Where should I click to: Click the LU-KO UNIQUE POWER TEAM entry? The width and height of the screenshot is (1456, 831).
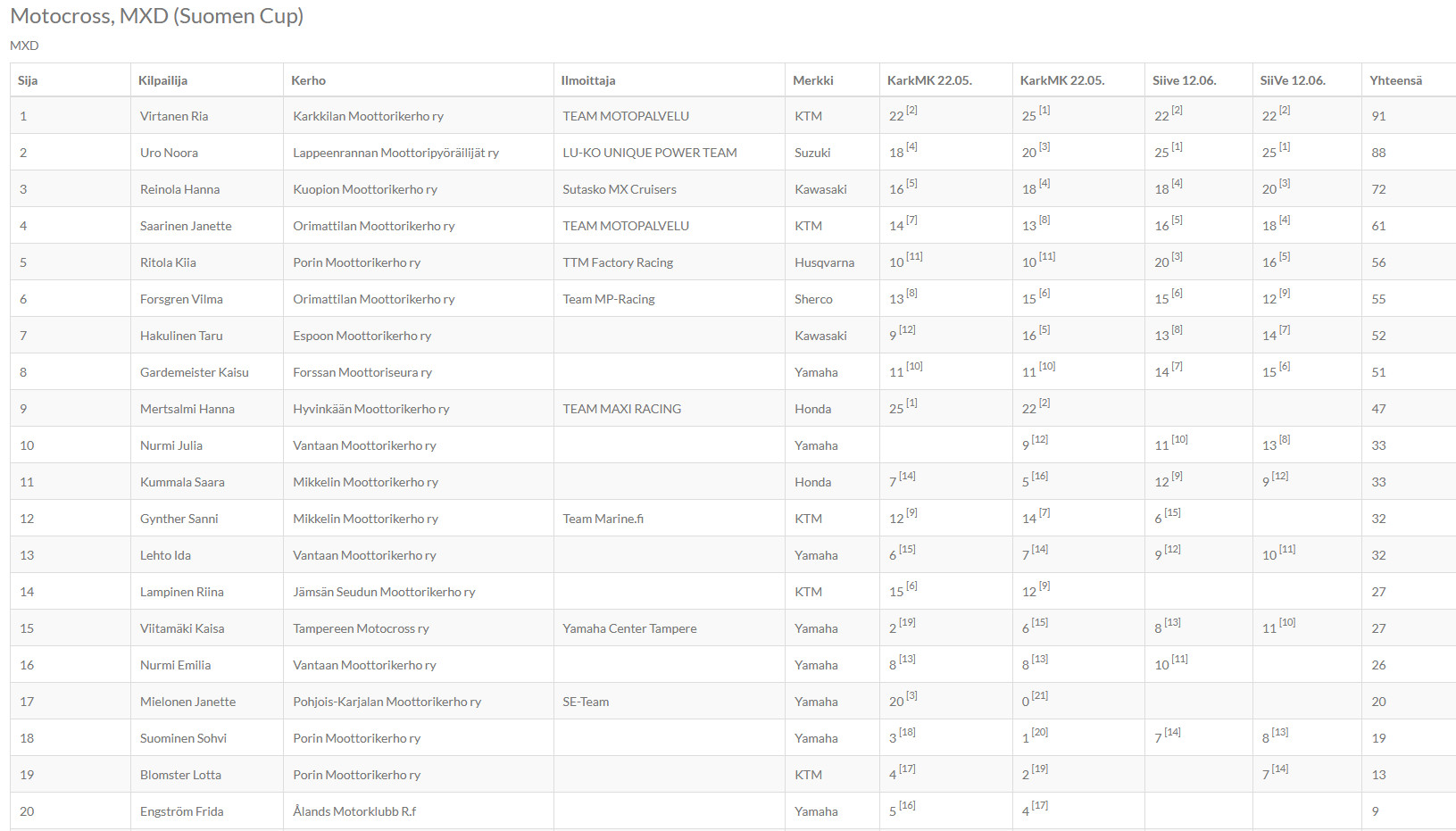[x=649, y=153]
